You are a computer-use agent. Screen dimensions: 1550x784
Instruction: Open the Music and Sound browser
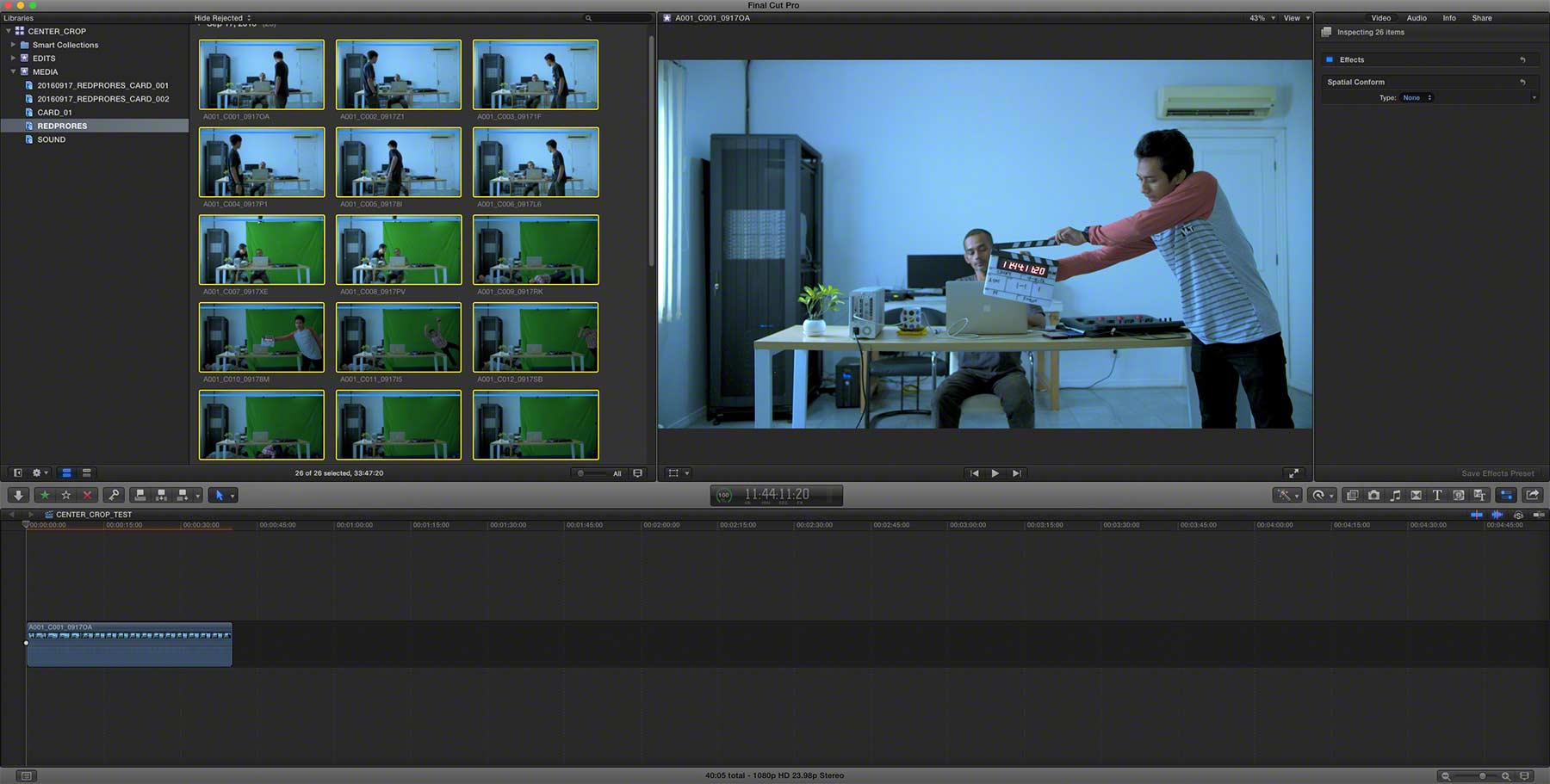[x=1395, y=495]
